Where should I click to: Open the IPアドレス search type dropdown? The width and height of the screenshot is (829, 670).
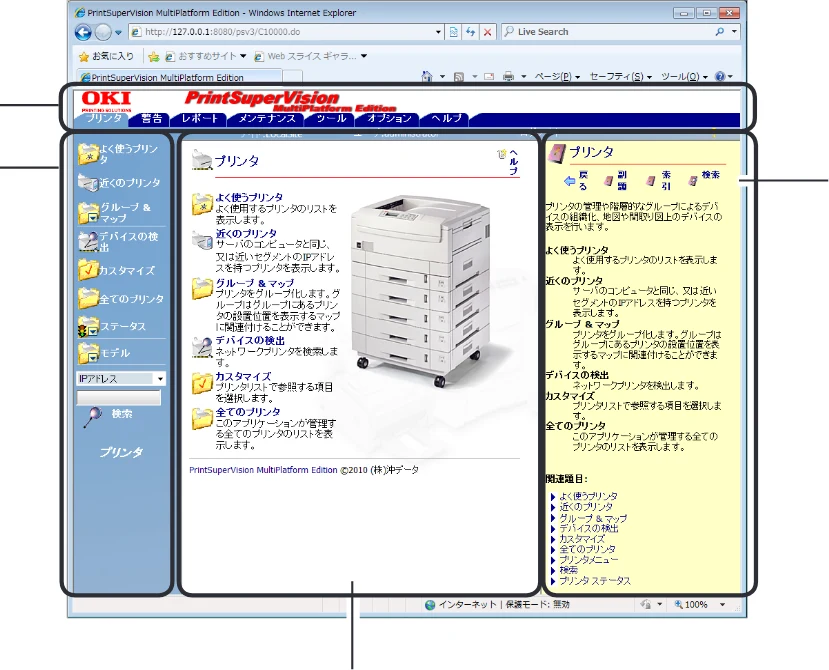pos(160,379)
